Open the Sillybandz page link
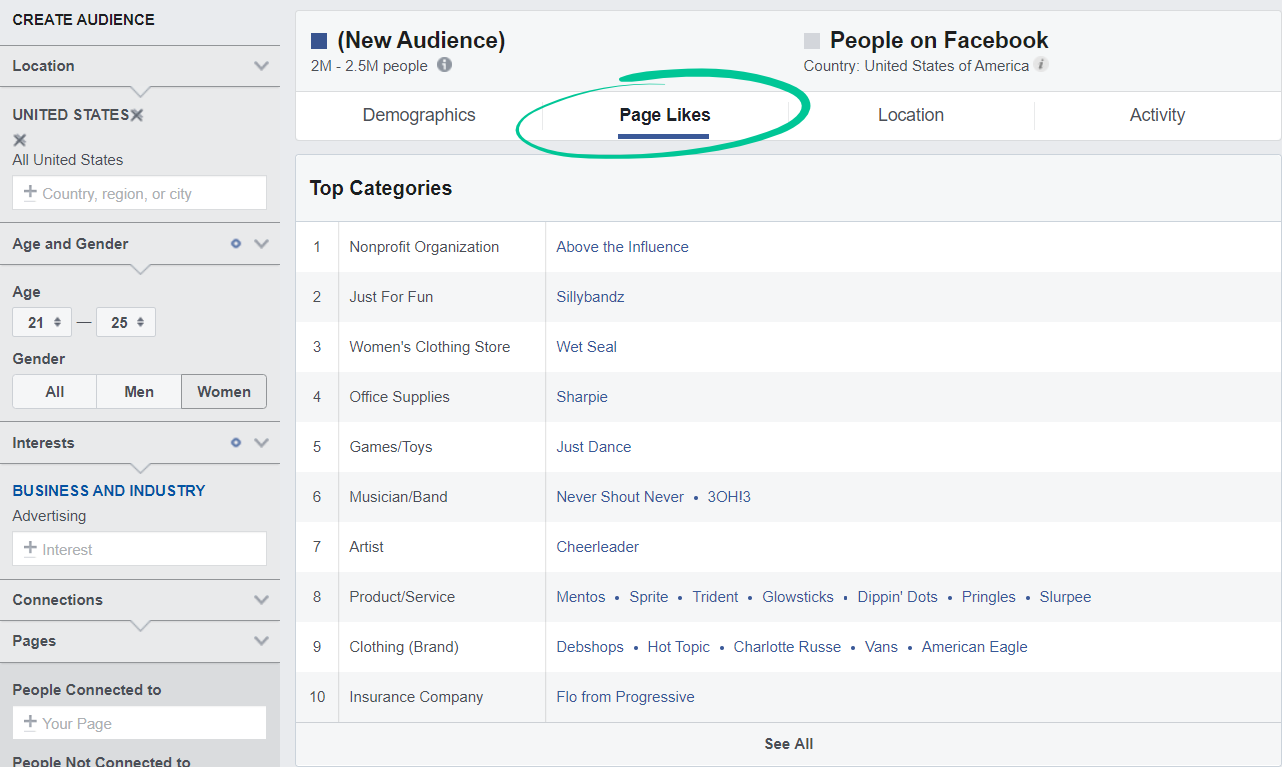This screenshot has height=767, width=1282. click(590, 297)
